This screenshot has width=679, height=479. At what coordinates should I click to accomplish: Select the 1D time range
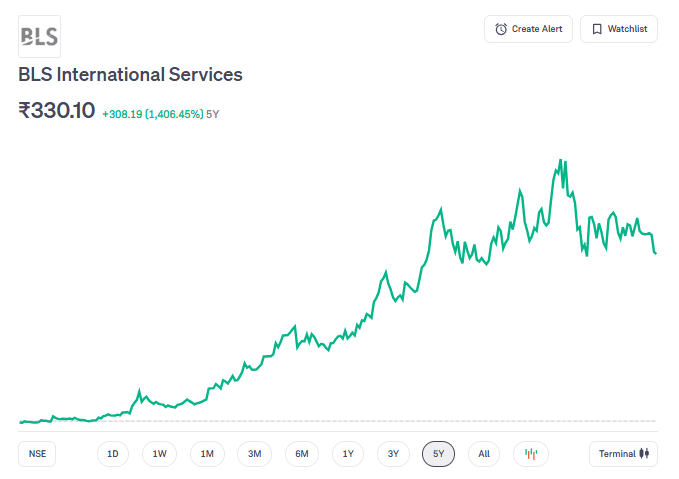113,454
